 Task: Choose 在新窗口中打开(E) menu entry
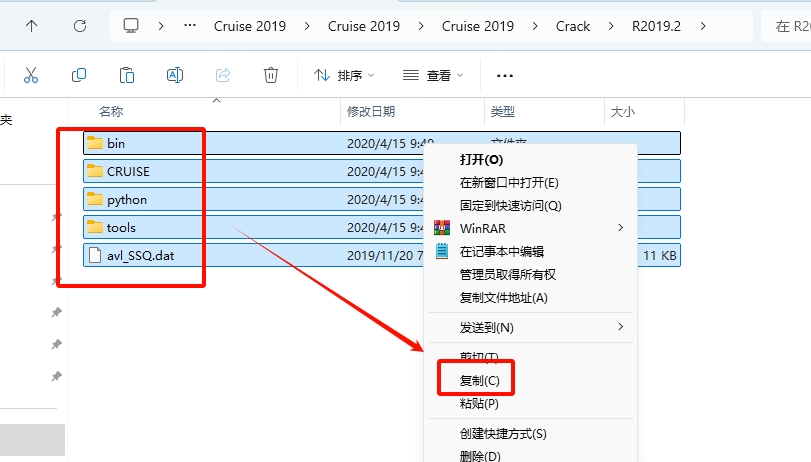click(530, 182)
